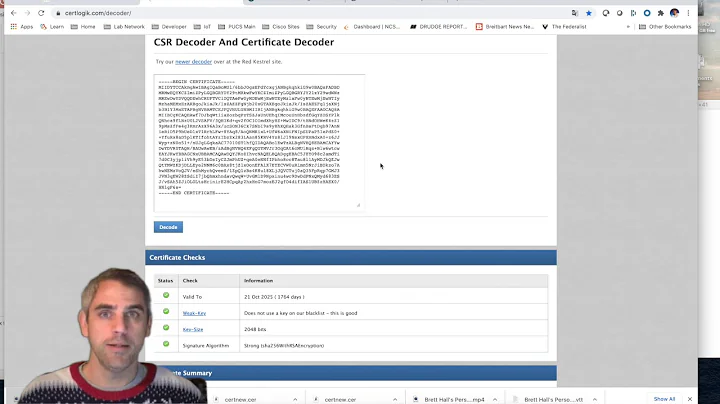
Task: Click the '21 Oct 2025' validity info cell
Action: pyautogui.click(x=394, y=297)
